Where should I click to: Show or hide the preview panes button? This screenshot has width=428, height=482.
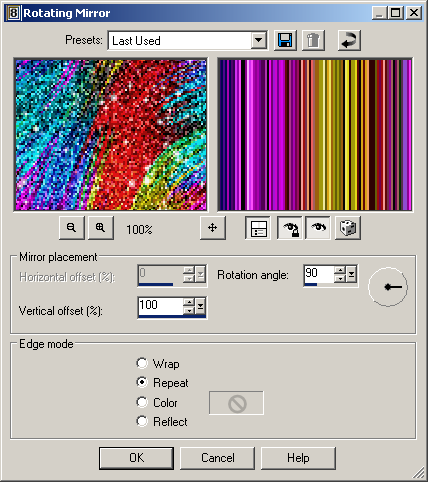click(258, 228)
